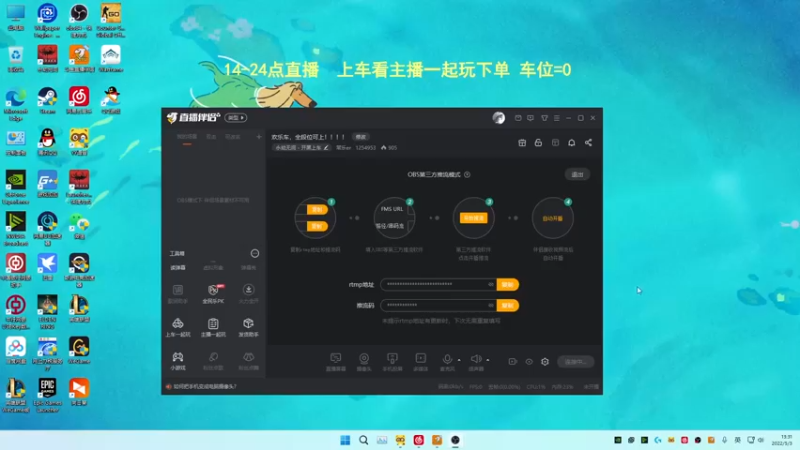Image resolution: width=800 pixels, height=450 pixels.
Task: Select the middle toolbox tab
Action: tap(213, 267)
